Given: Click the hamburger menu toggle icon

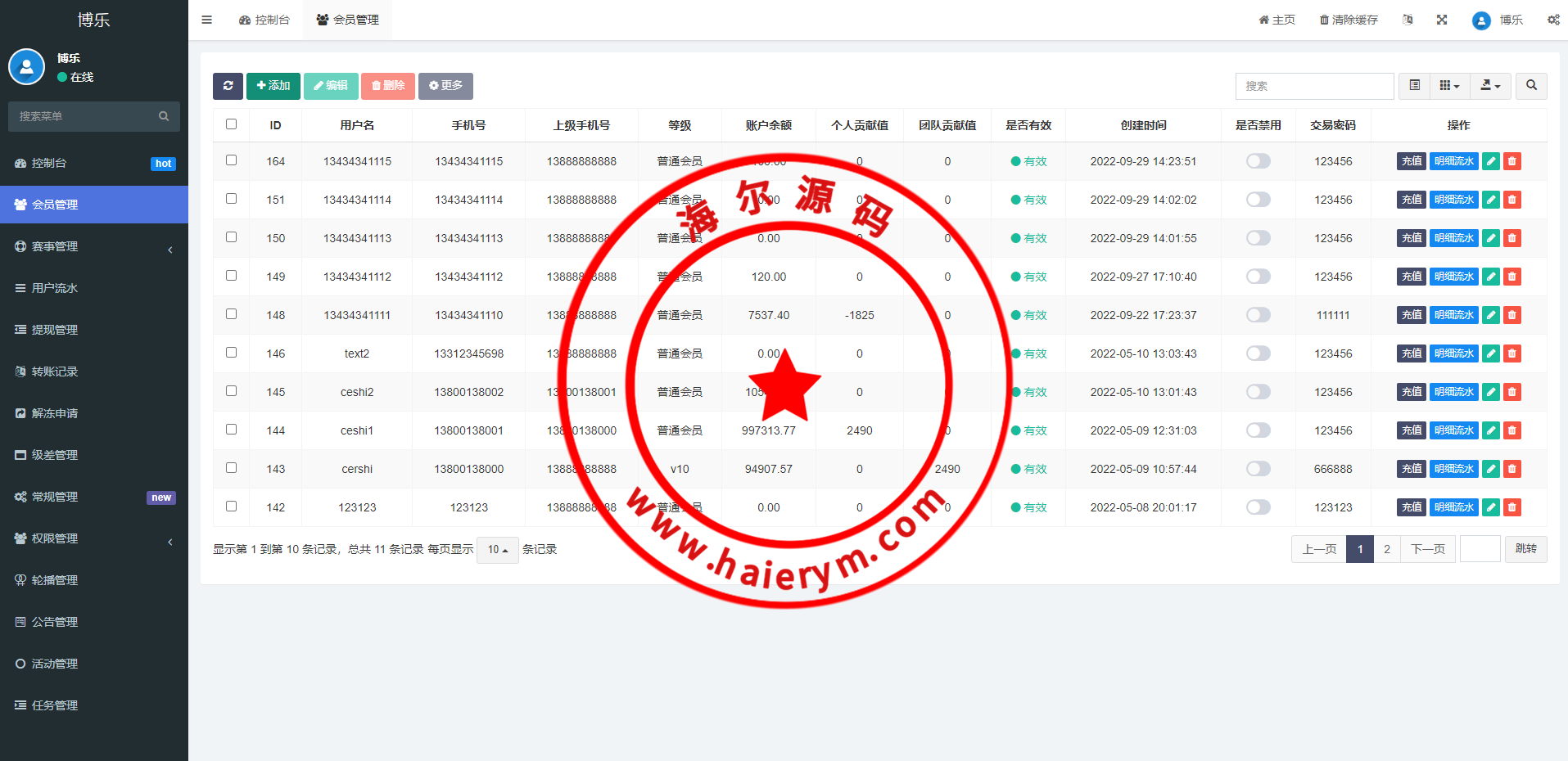Looking at the screenshot, I should pyautogui.click(x=206, y=20).
